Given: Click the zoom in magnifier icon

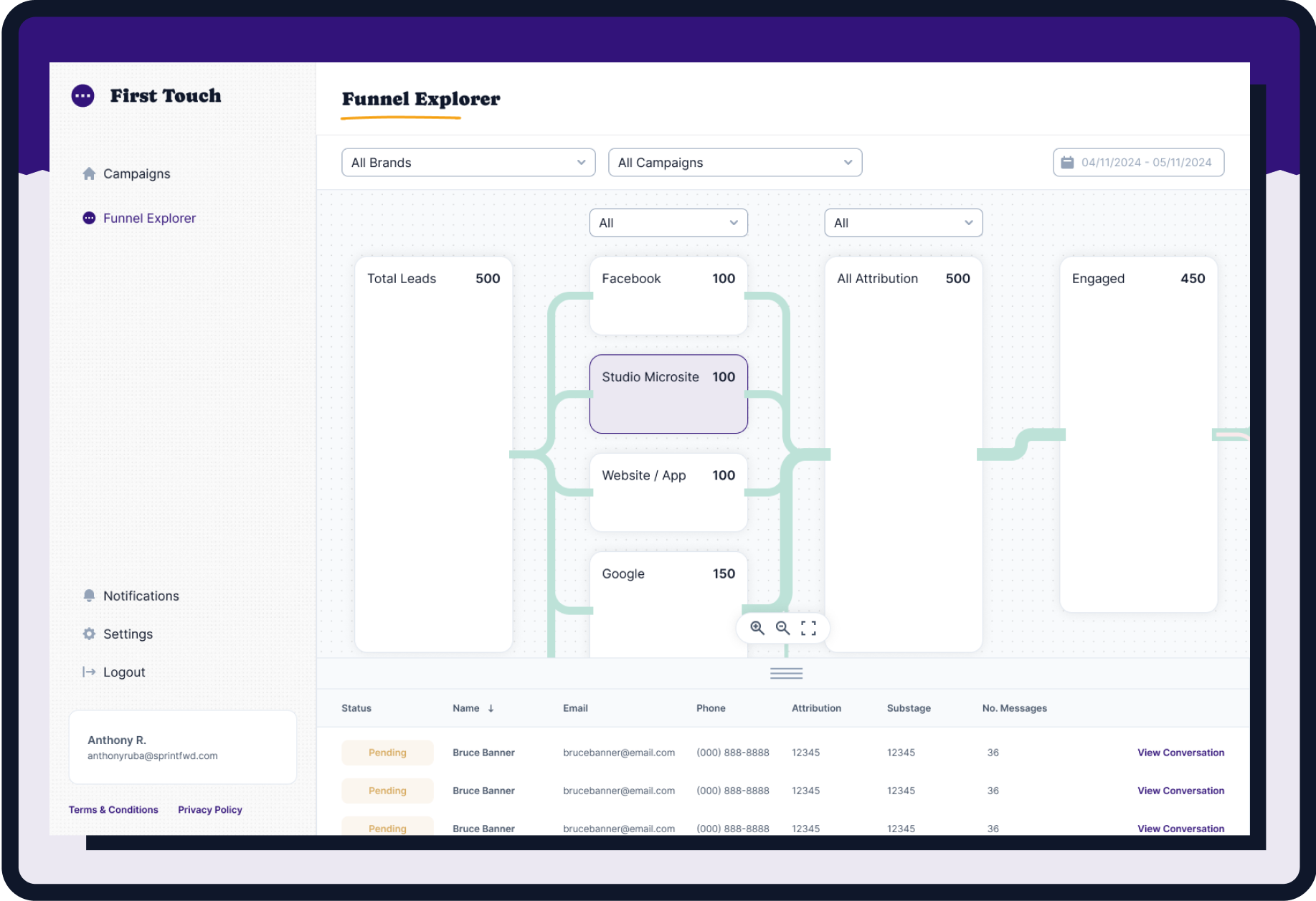Looking at the screenshot, I should coord(757,628).
